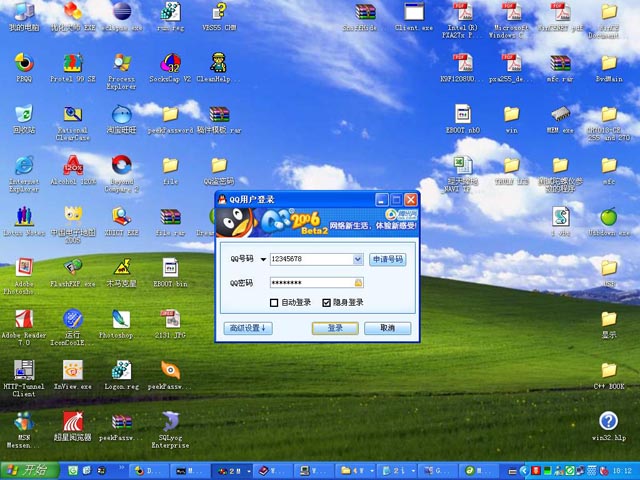Select the MEM.exe chip icon

560,115
